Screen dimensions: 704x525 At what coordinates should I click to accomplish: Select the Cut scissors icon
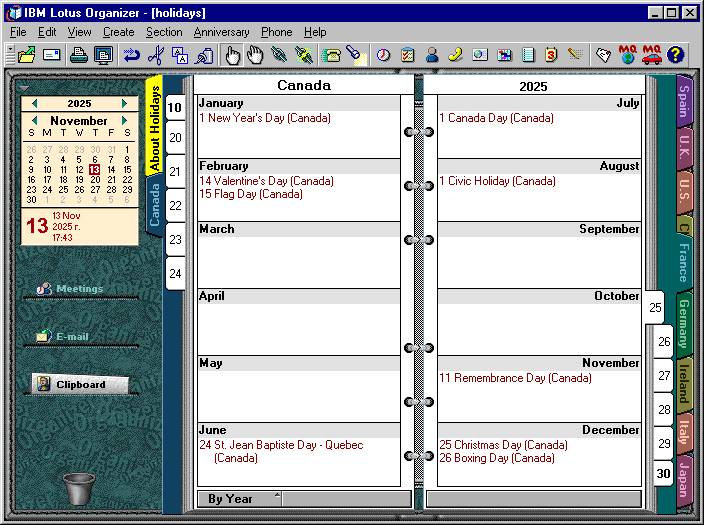[154, 55]
